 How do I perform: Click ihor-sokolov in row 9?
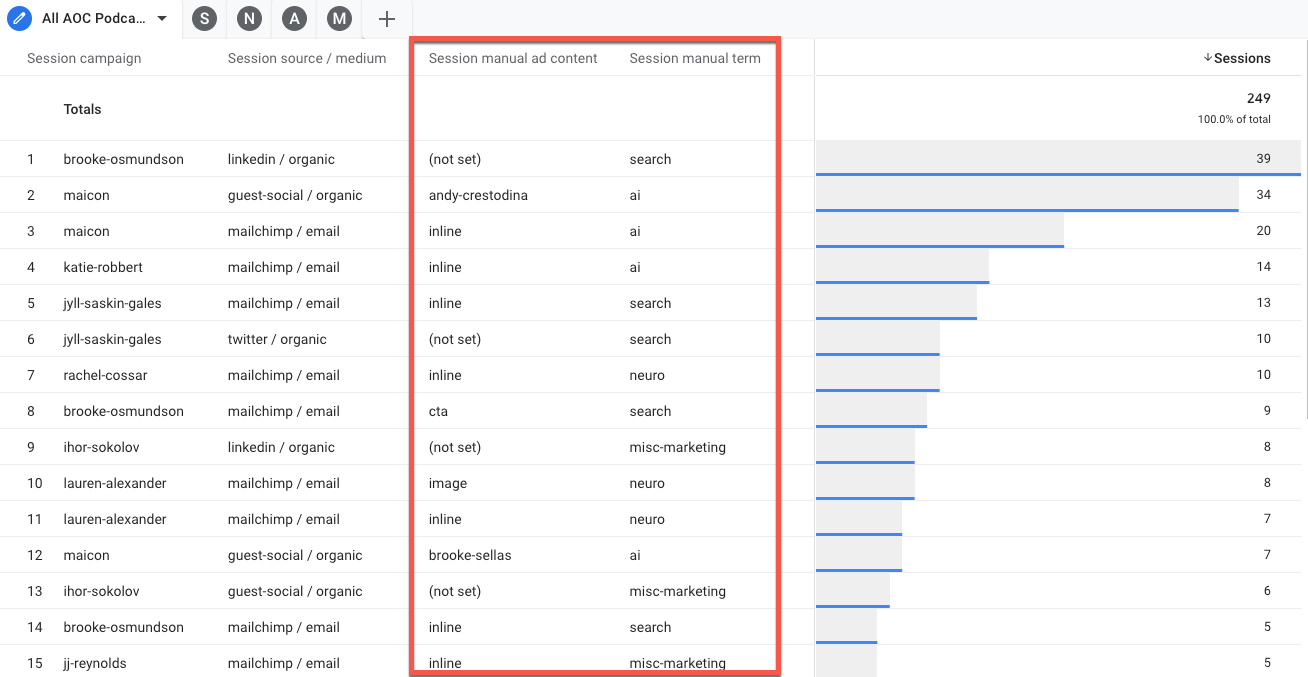pyautogui.click(x=101, y=447)
